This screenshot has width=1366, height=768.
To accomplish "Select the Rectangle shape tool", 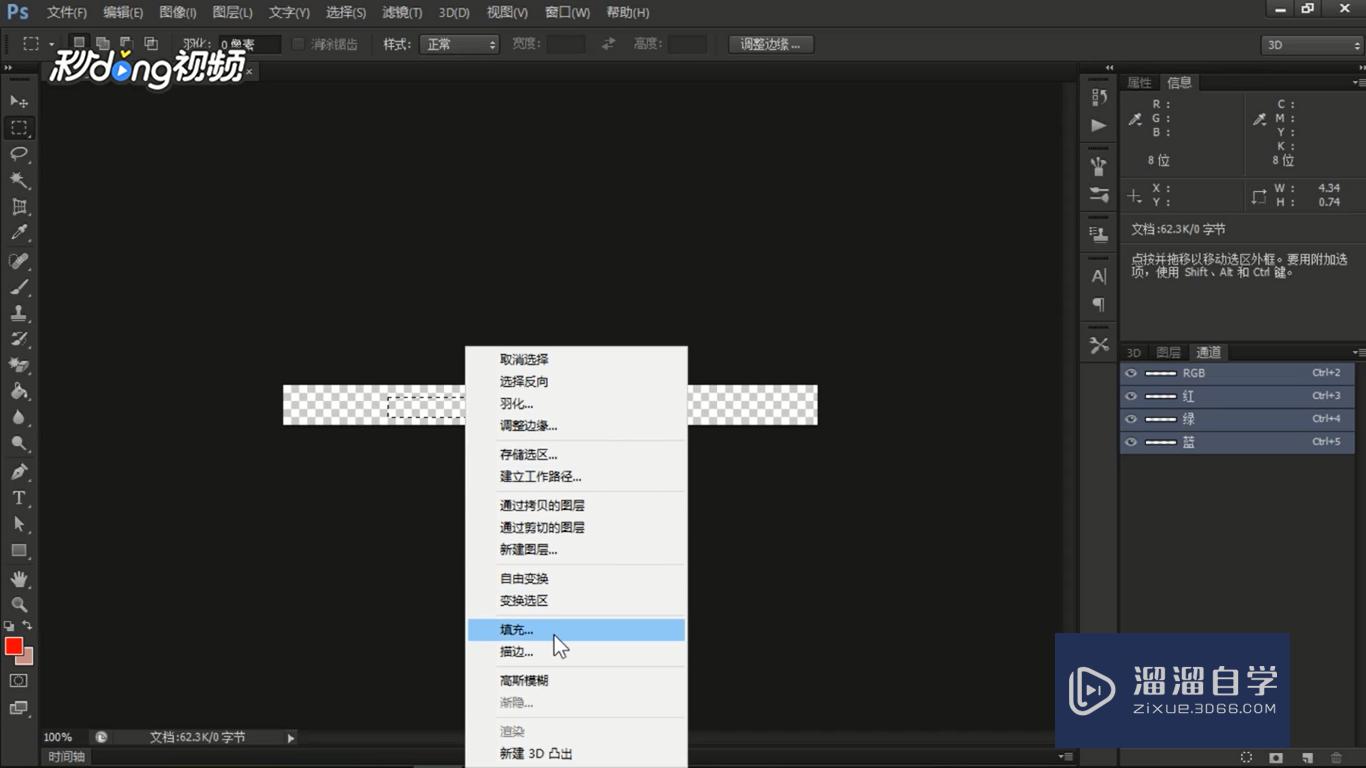I will (x=19, y=550).
